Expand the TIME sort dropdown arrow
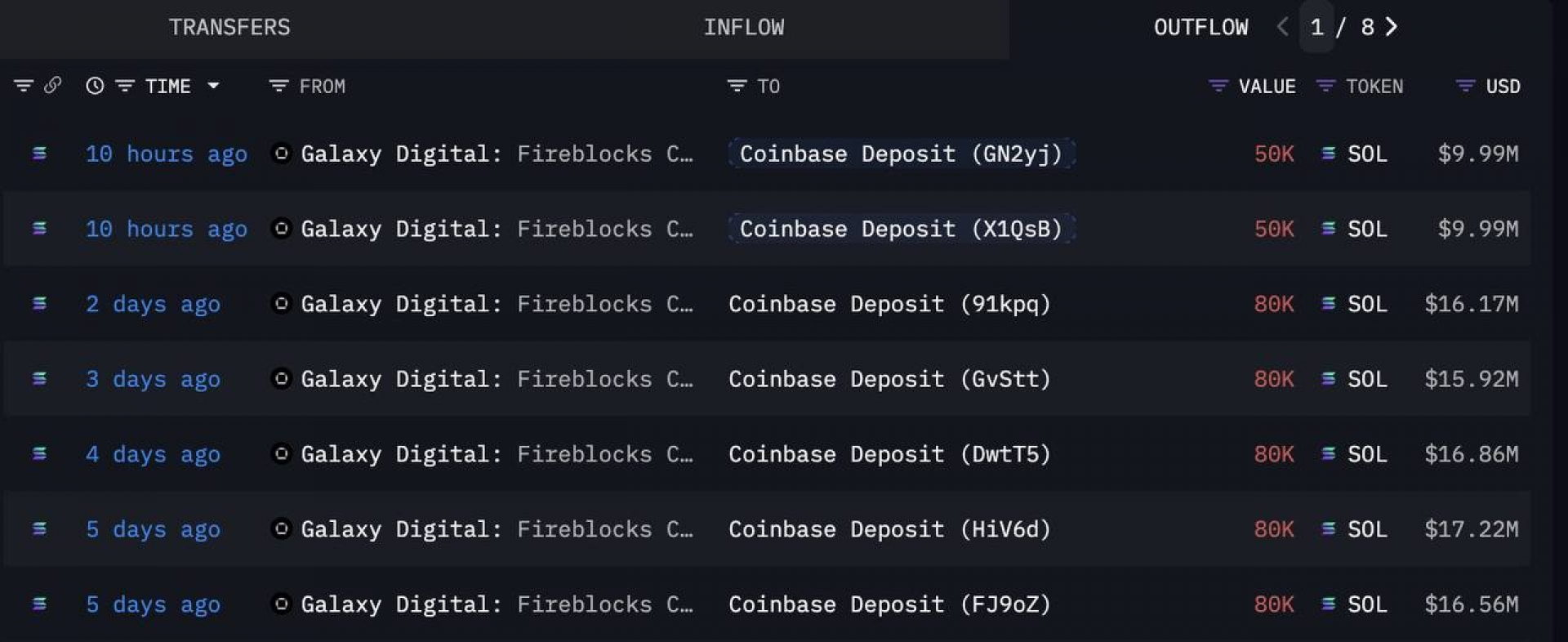Screen dimensions: 1568x642 point(213,86)
